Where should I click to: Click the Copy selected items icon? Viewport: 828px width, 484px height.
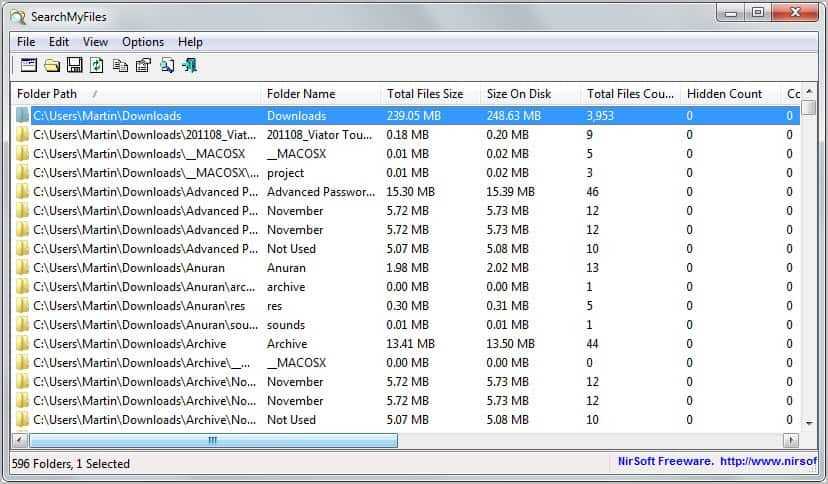[x=120, y=66]
